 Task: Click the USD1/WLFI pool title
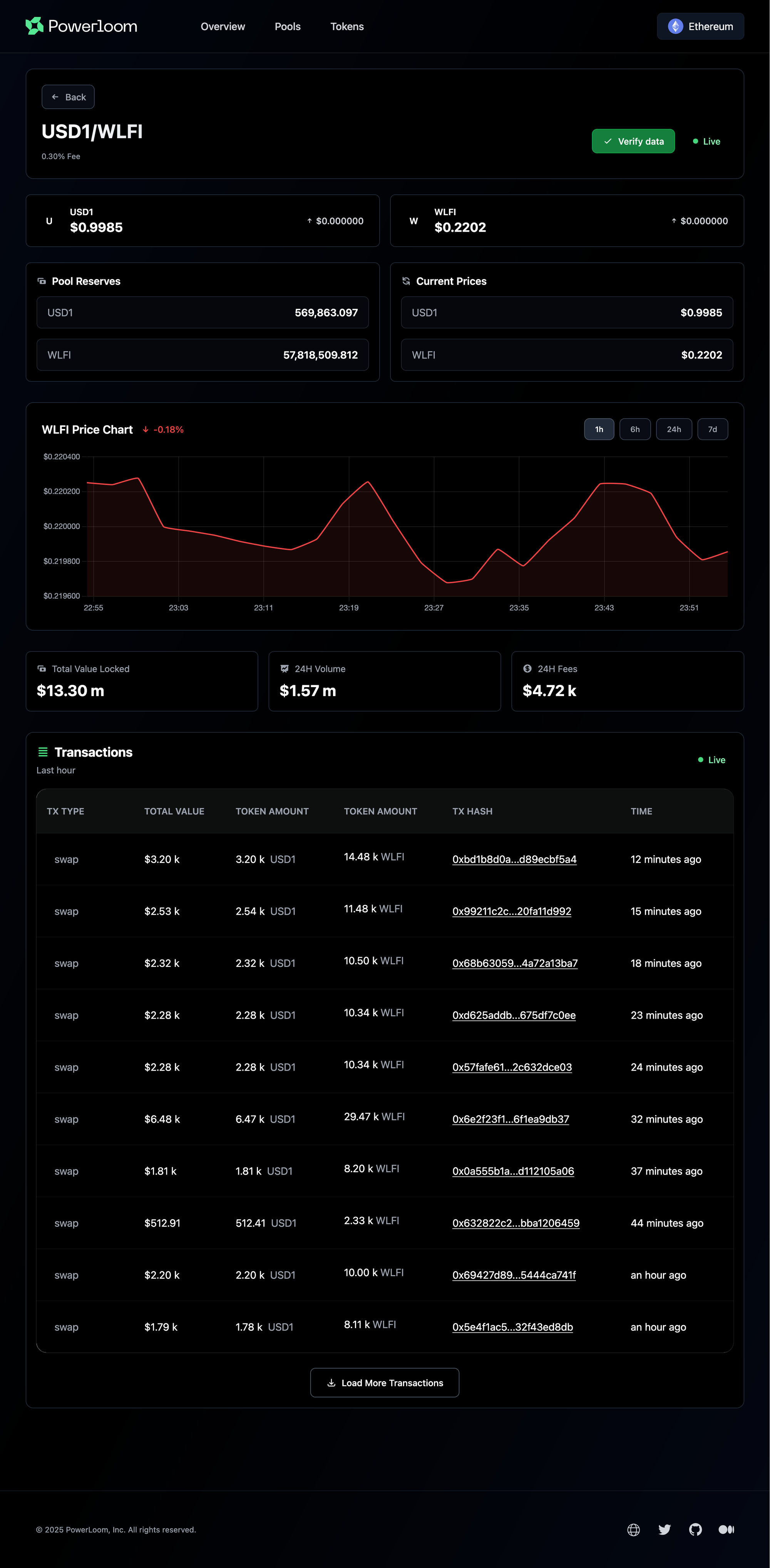[92, 132]
